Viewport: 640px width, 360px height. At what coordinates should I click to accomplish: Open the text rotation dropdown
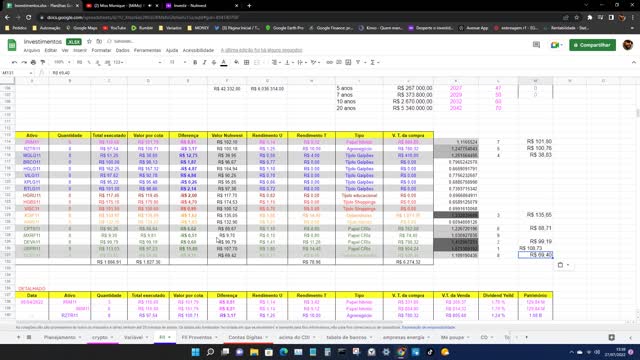[x=315, y=62]
